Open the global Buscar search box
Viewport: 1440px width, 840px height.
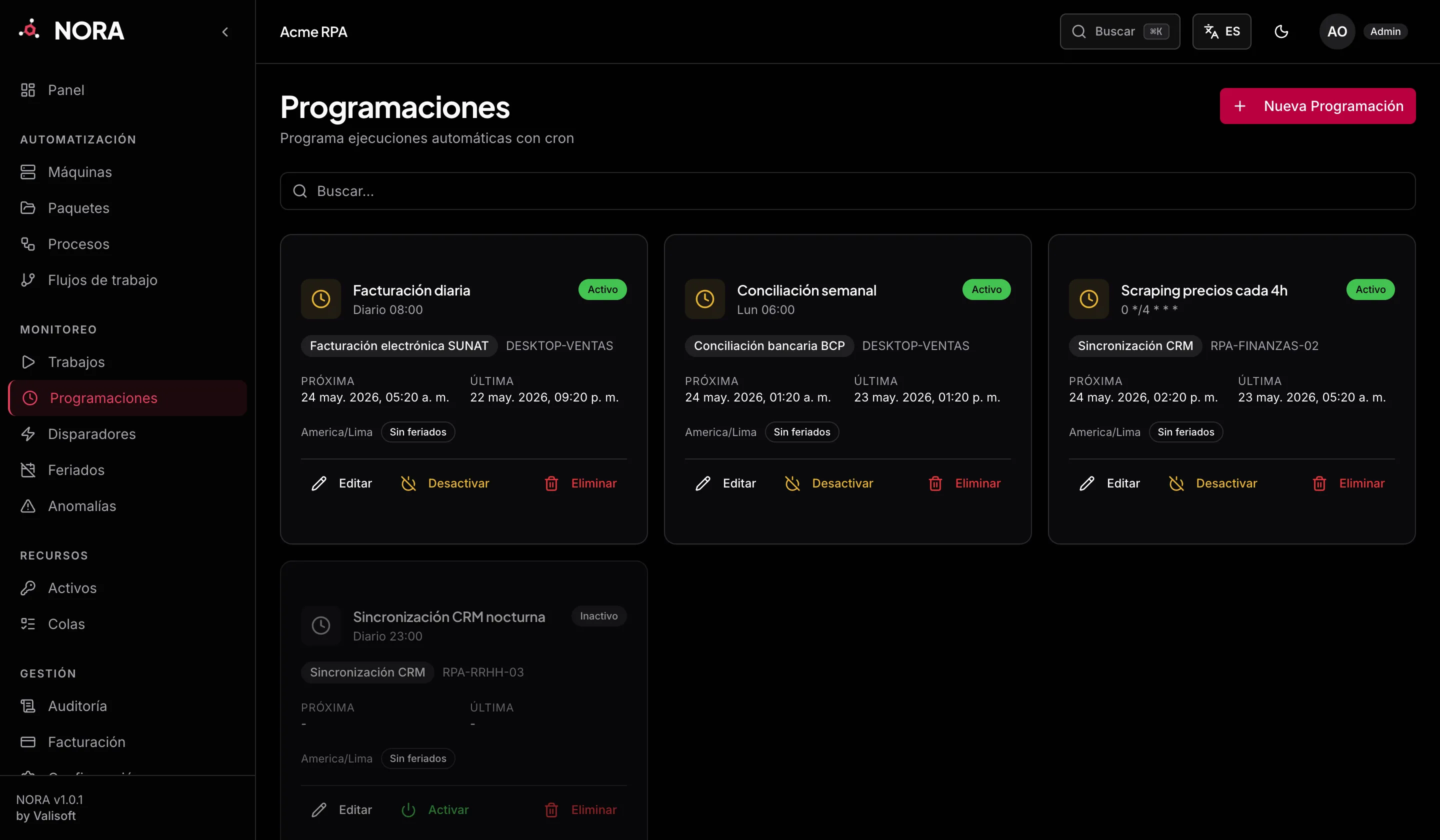tap(1119, 31)
